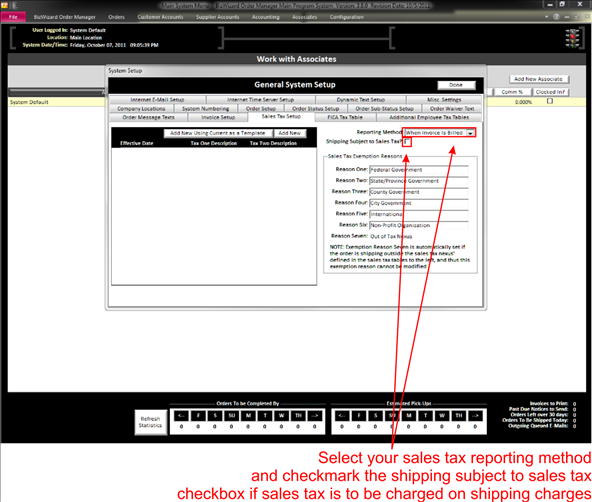Click the application icon in title bar

click(5, 5)
